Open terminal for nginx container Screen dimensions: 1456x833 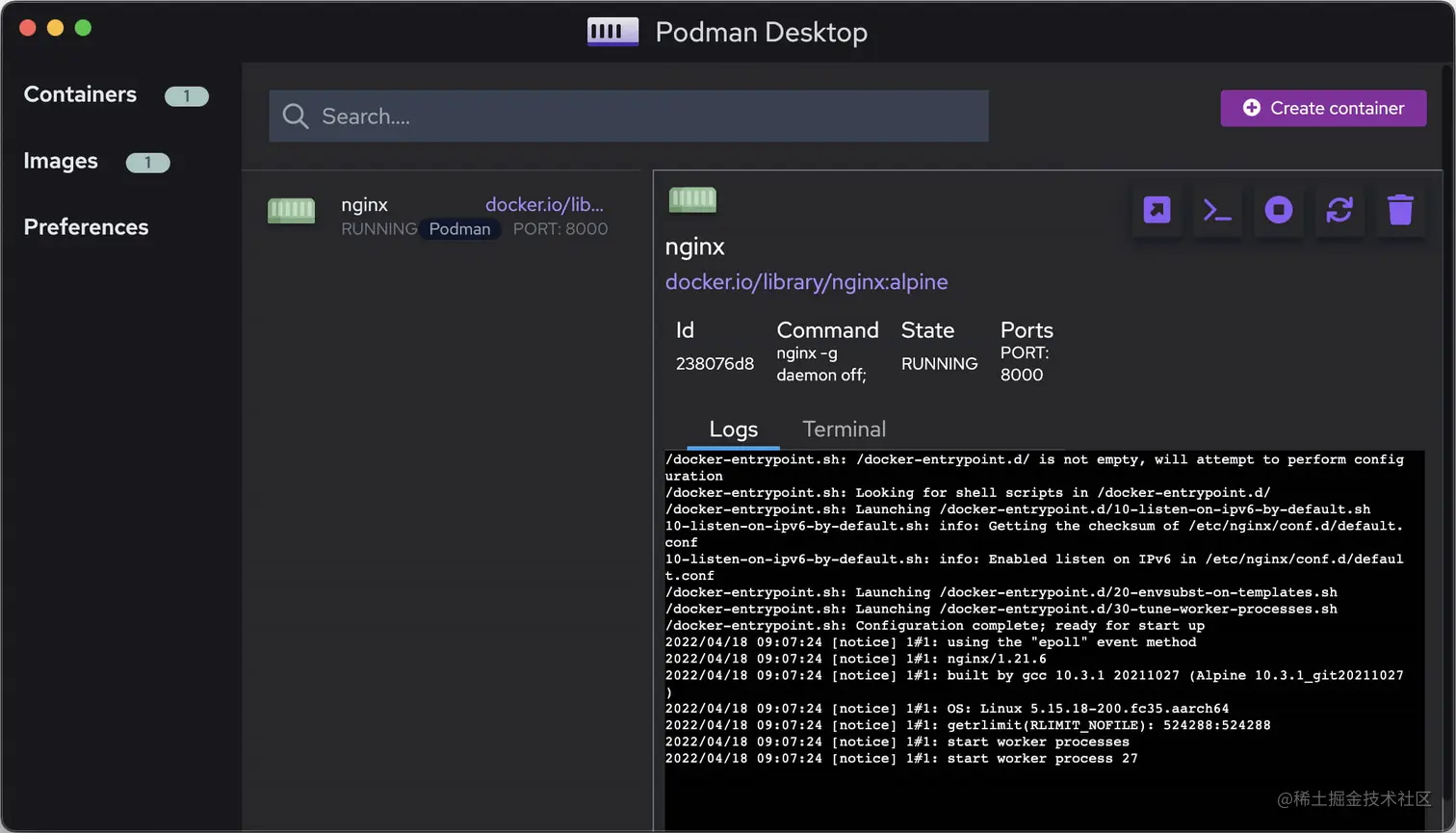(x=1217, y=210)
